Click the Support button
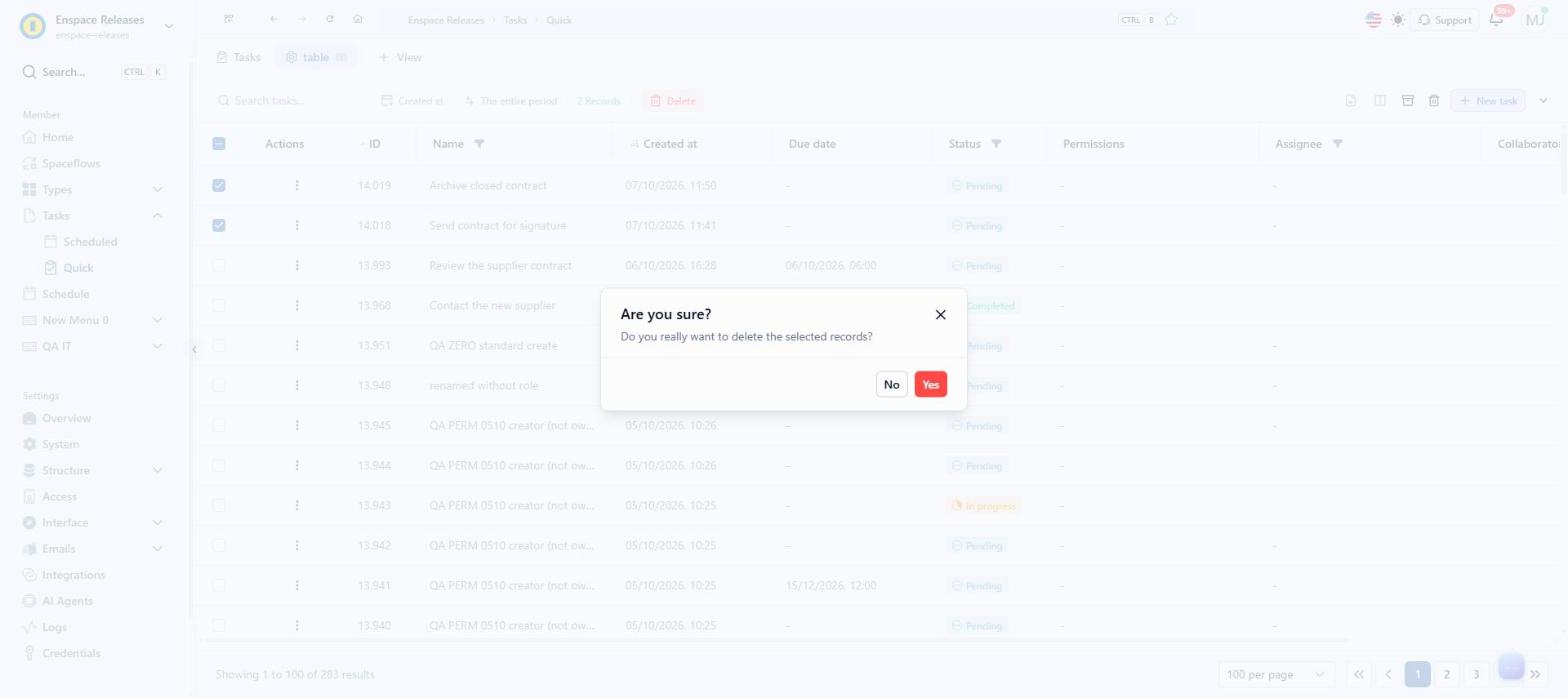The image size is (1568, 698). tap(1444, 19)
